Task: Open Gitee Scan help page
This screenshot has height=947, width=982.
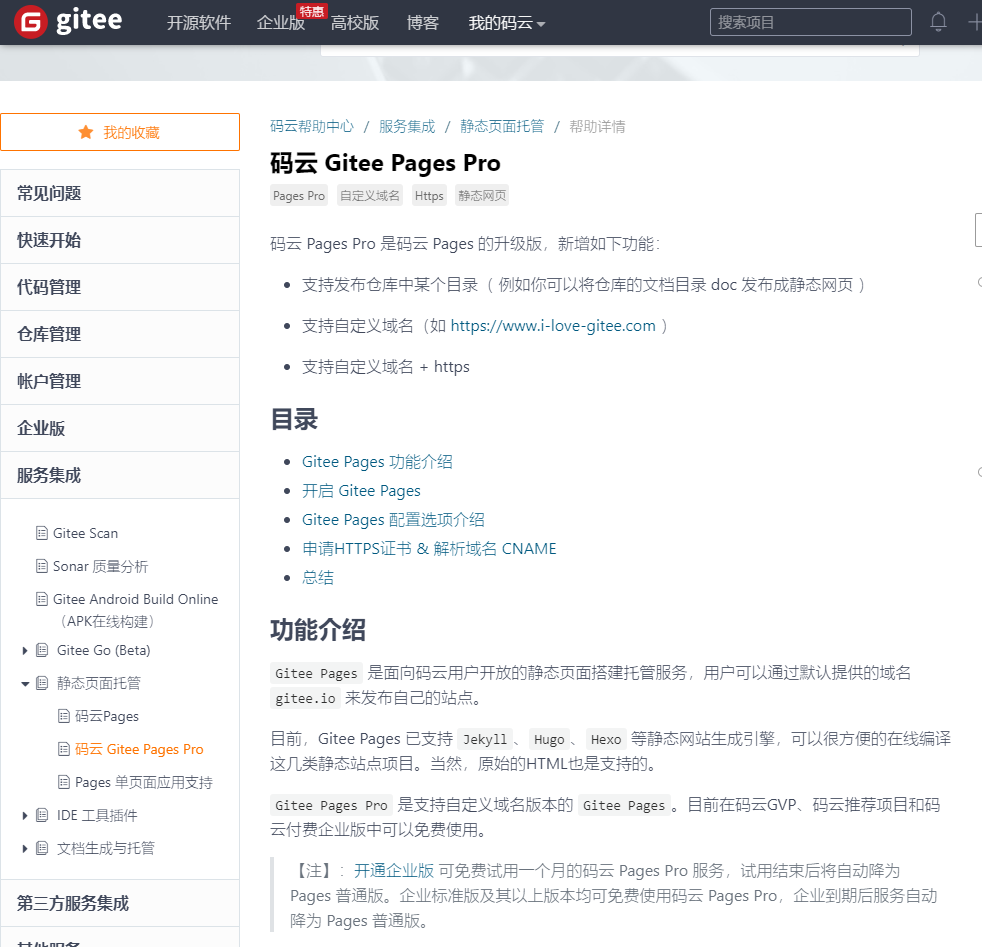Action: (85, 533)
